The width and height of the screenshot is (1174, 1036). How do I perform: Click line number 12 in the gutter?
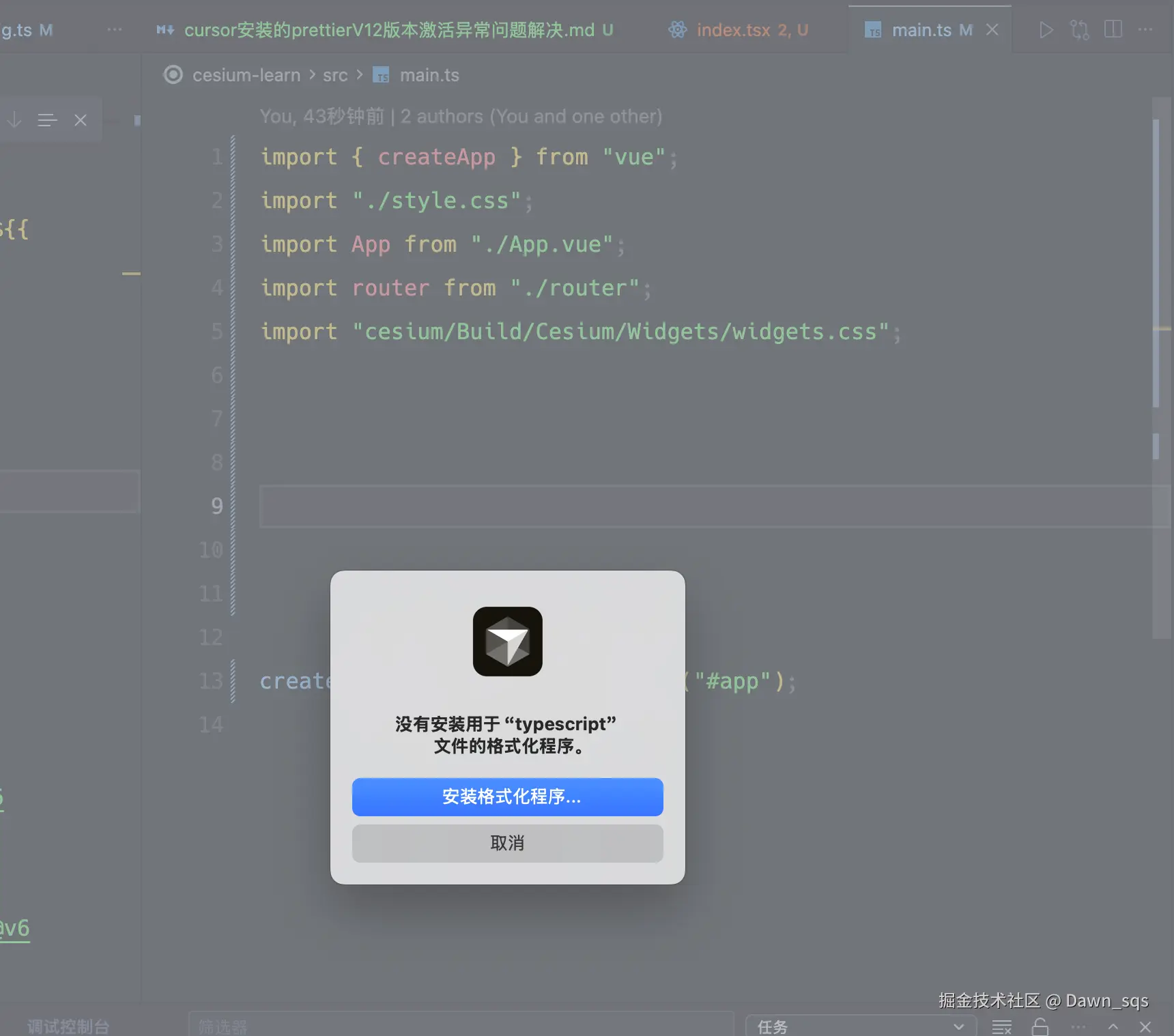pos(211,637)
